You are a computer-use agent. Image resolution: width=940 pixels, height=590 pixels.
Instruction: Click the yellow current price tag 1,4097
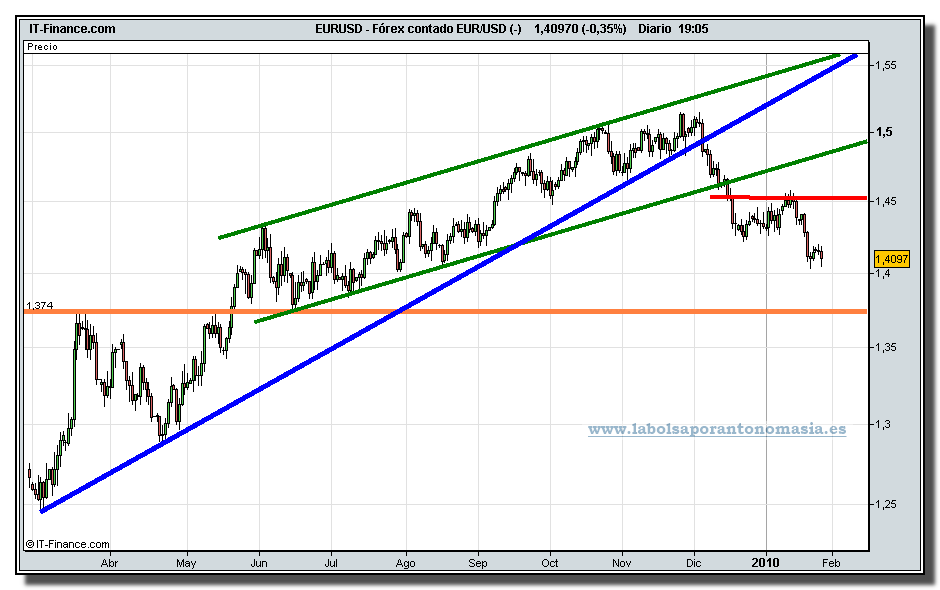pos(891,259)
